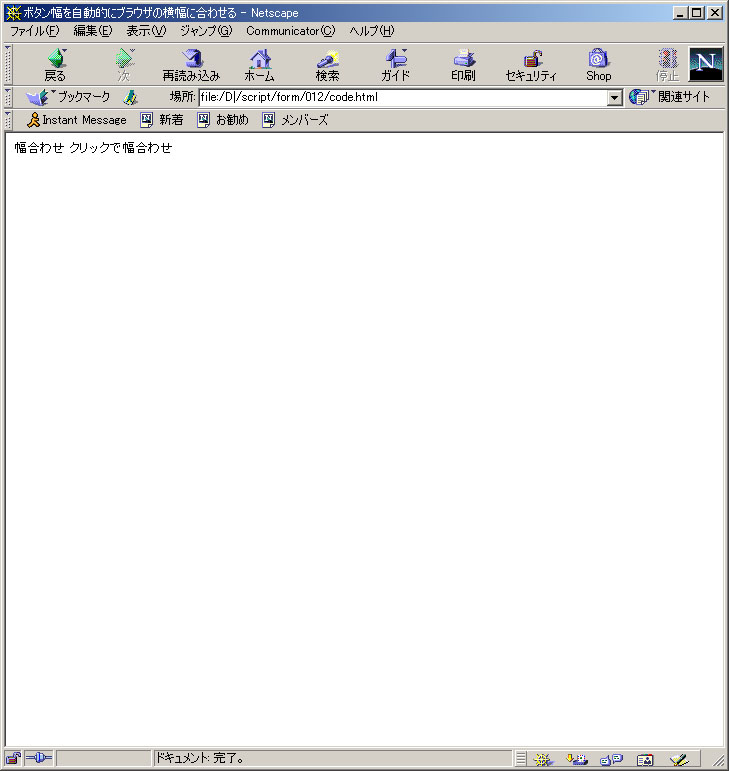Reload the page with 再読み込み icon

(x=191, y=64)
